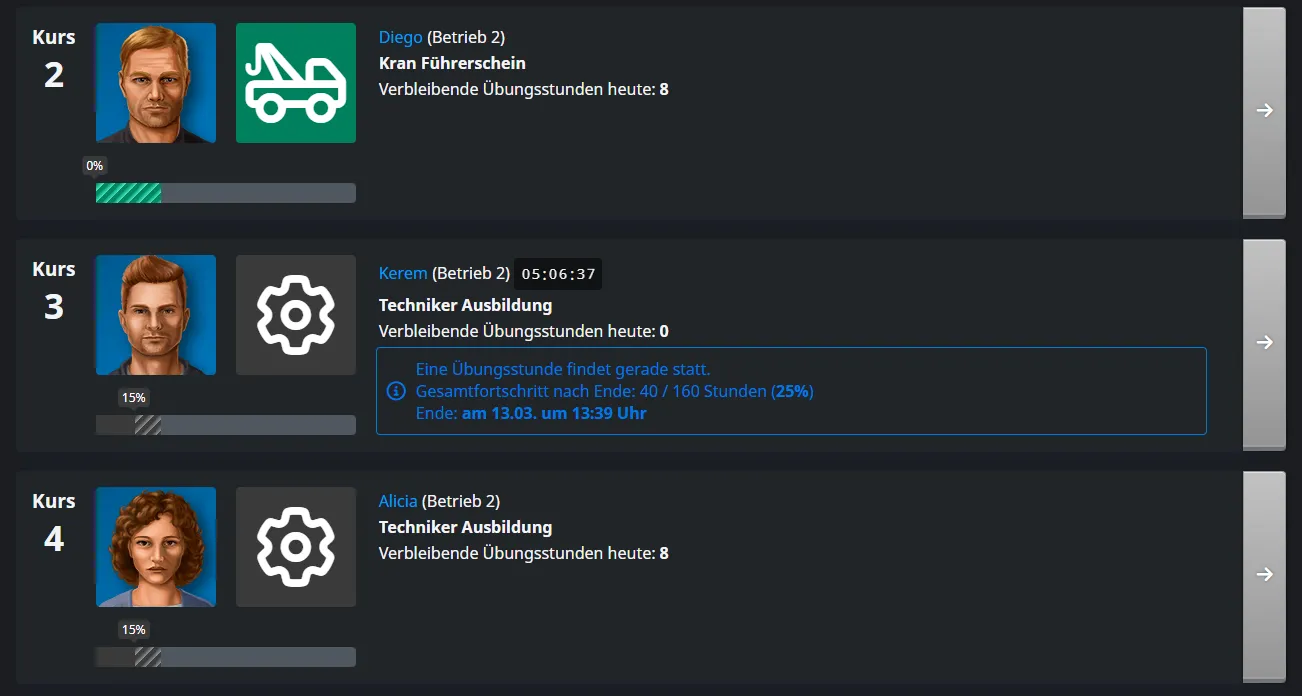Open Kerem's employee profile link

pos(403,273)
